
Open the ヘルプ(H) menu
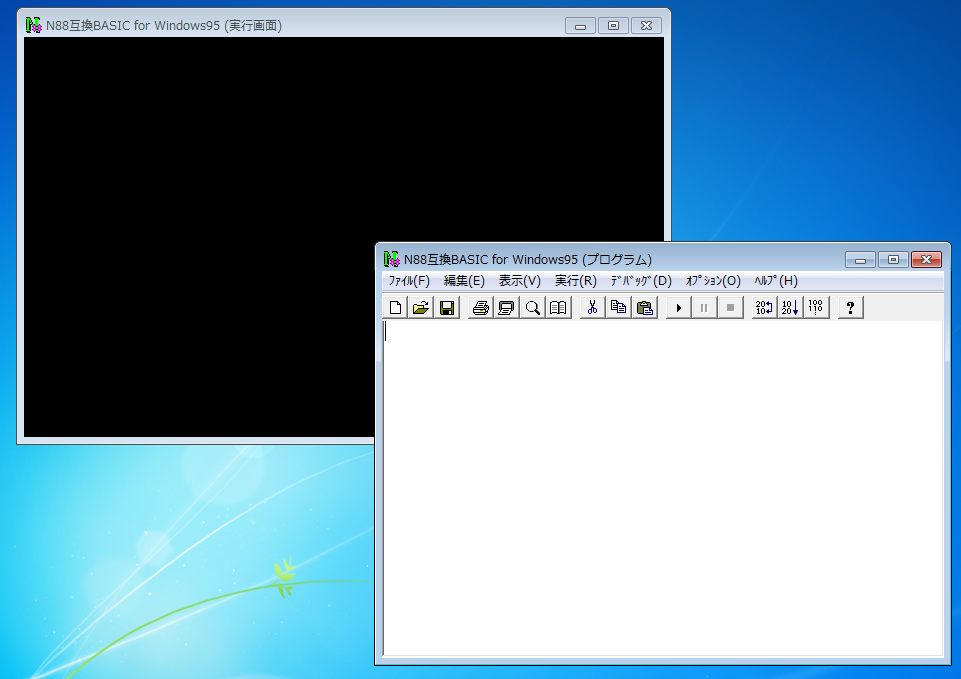point(776,281)
